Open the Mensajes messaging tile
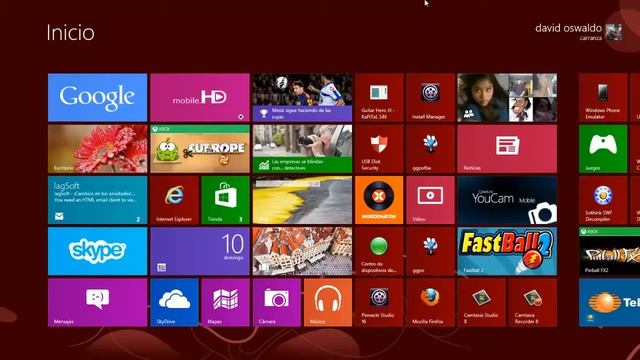The image size is (640, 360). (98, 302)
